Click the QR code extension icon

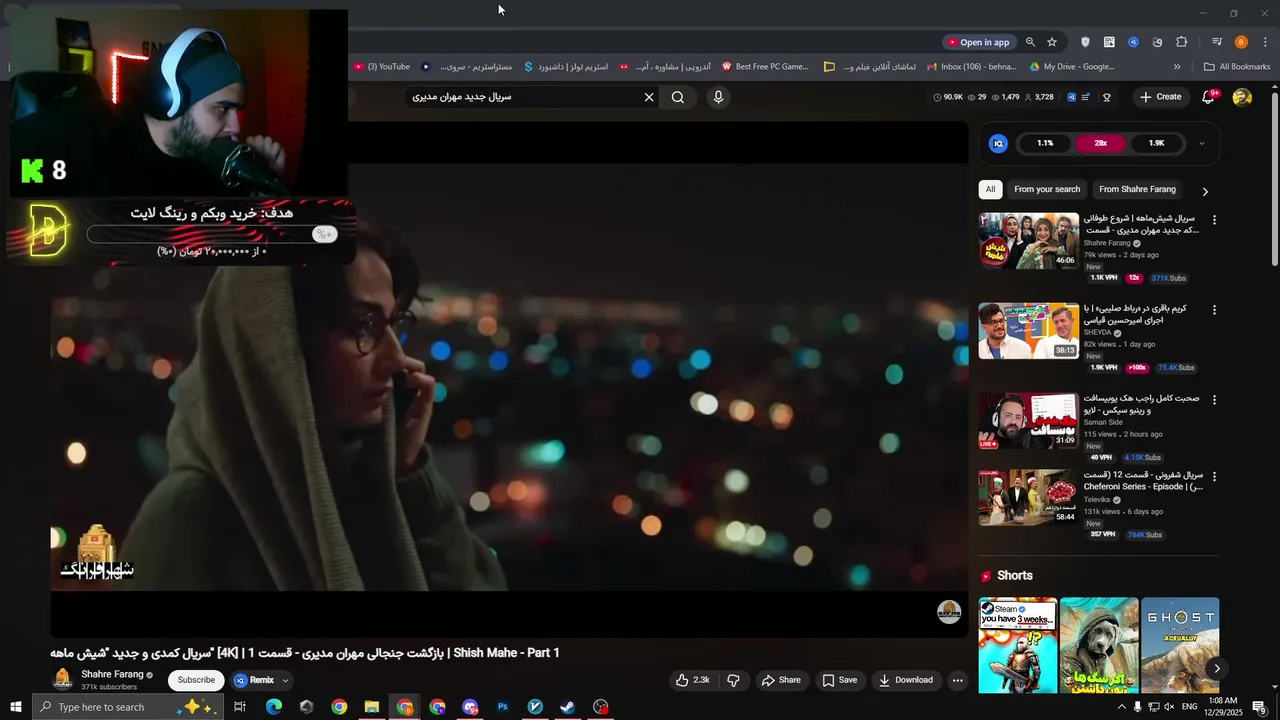(1109, 42)
